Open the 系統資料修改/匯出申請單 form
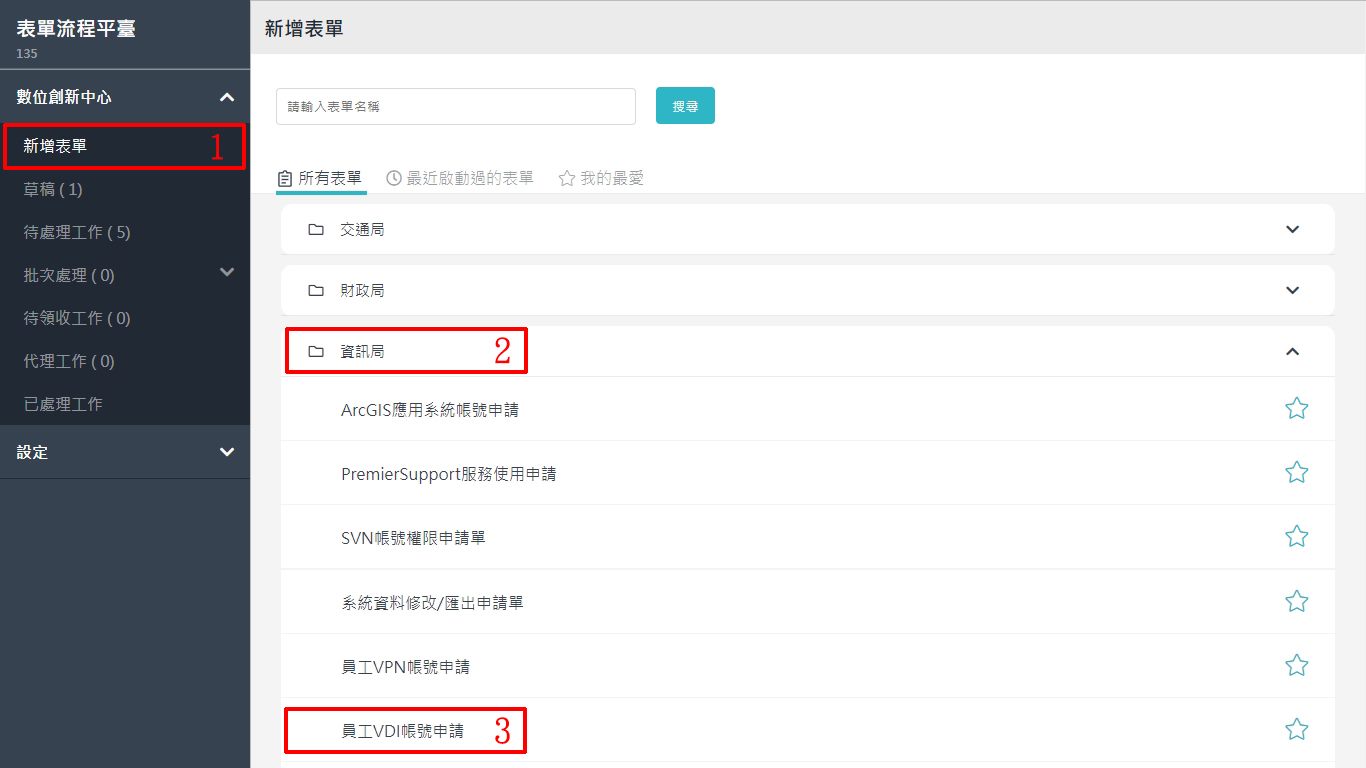Screen dimensions: 1366x768 point(432,603)
